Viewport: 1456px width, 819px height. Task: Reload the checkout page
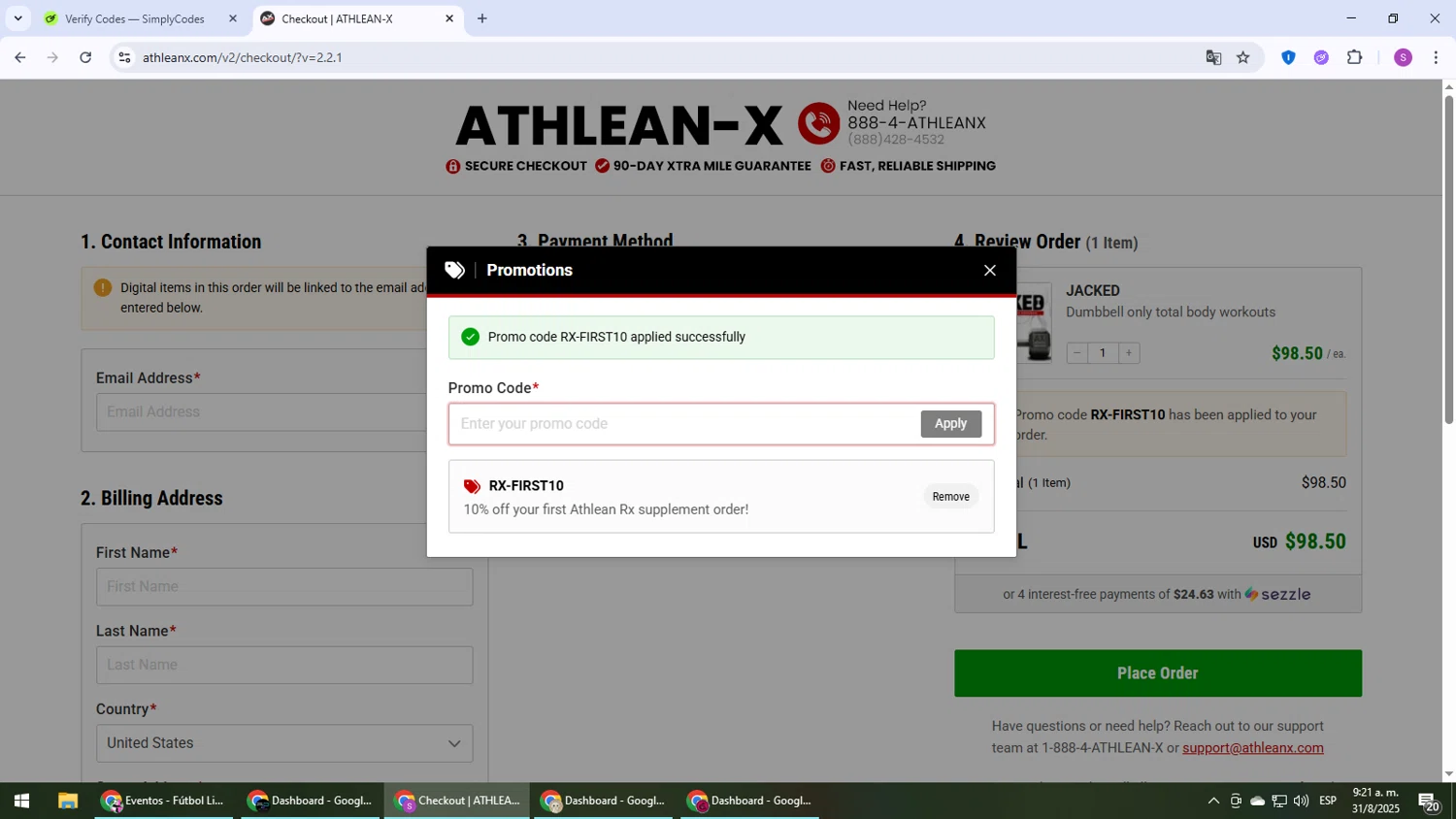[x=85, y=57]
